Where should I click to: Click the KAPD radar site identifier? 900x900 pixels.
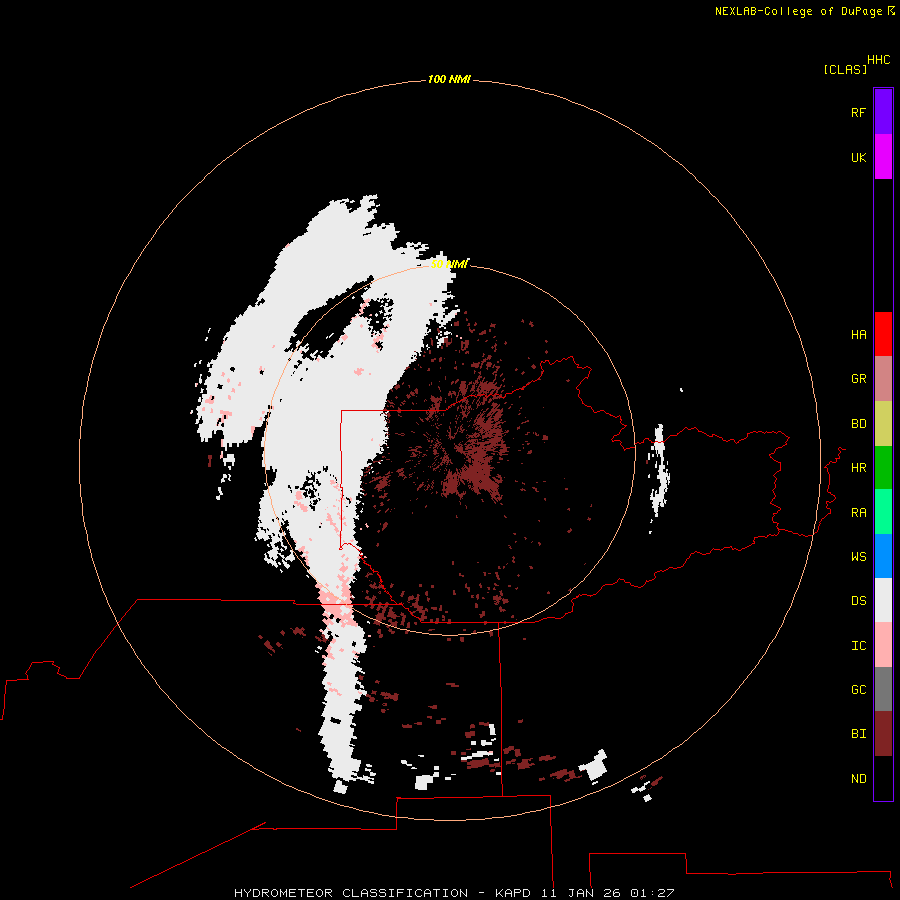coord(514,893)
